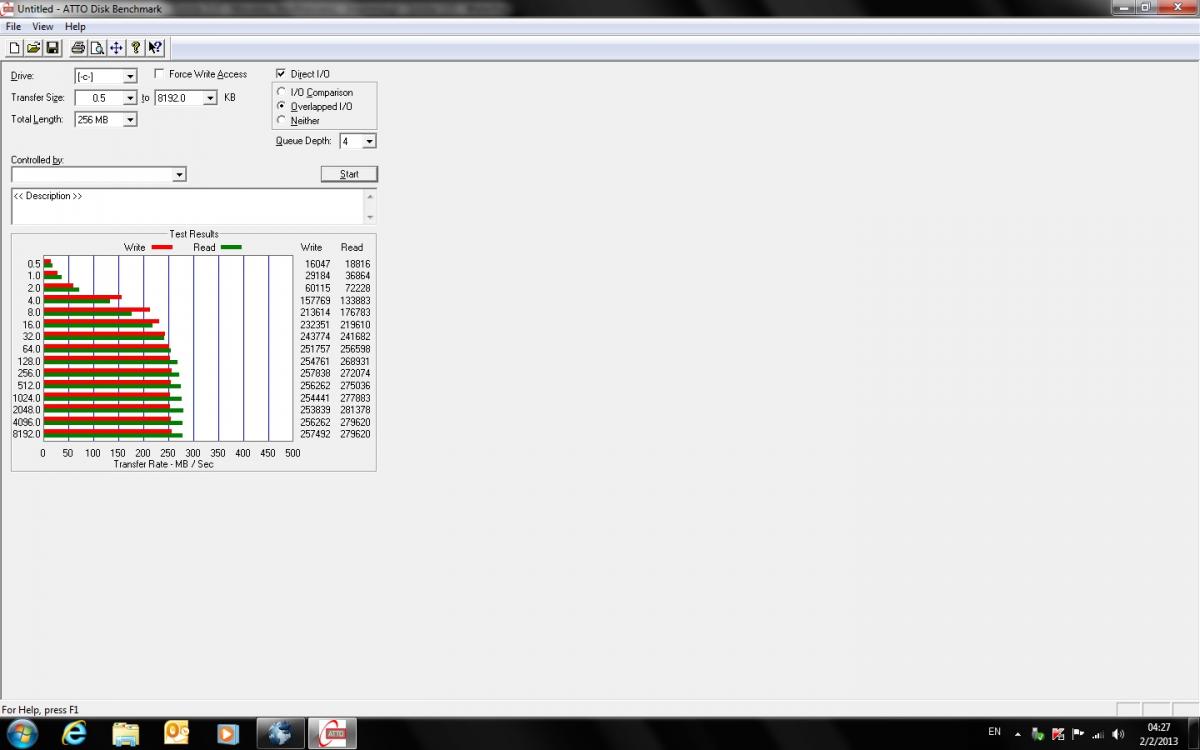
Task: Open Windows Media Player taskbar icon
Action: [x=229, y=733]
